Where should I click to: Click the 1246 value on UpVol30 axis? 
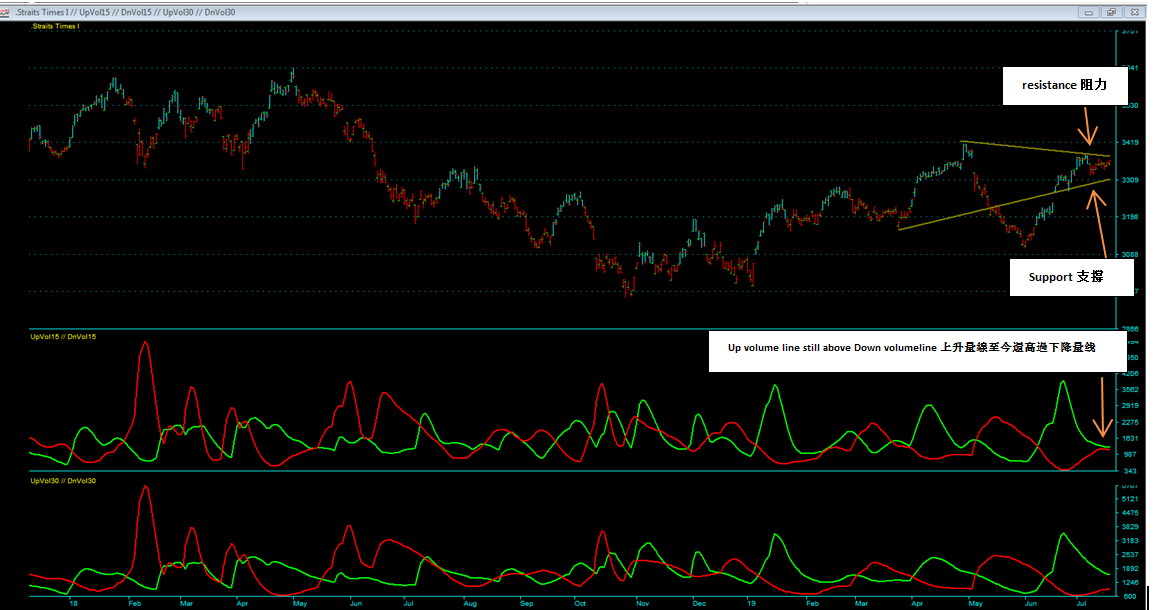1130,583
